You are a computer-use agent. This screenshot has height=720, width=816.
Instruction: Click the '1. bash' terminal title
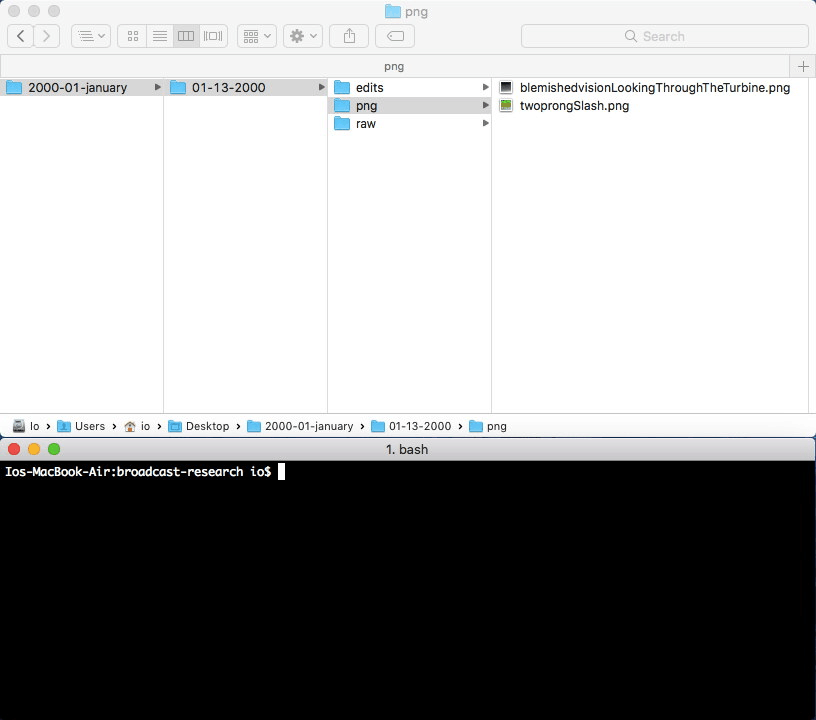tap(407, 449)
